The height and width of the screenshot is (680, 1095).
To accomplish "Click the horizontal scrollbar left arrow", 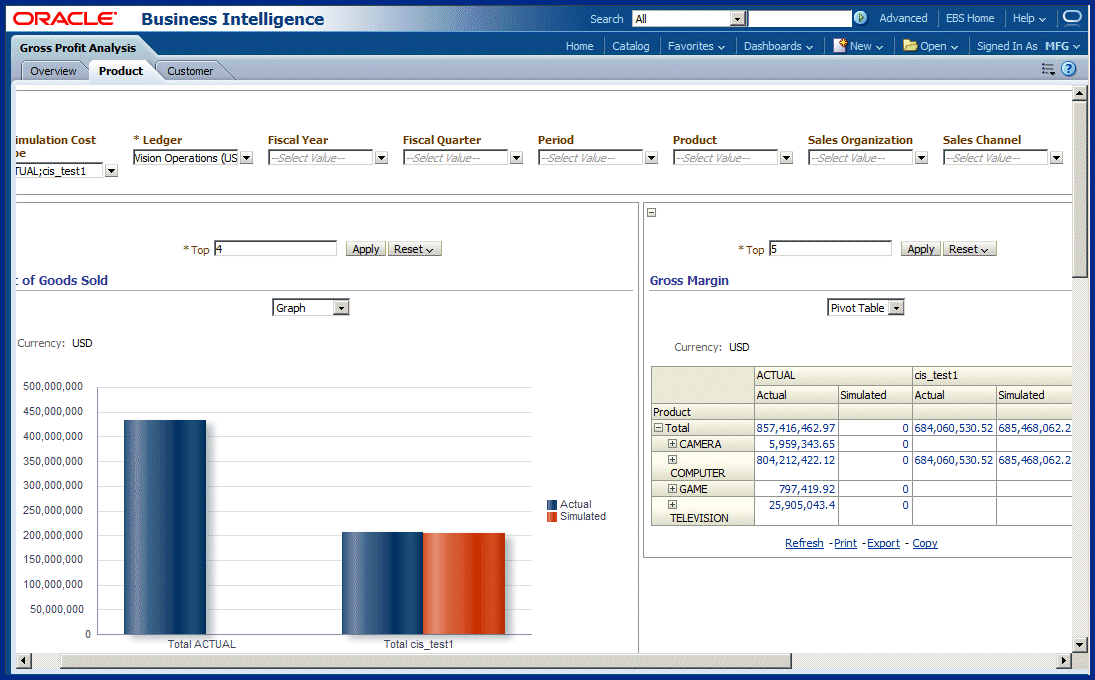I will (24, 660).
